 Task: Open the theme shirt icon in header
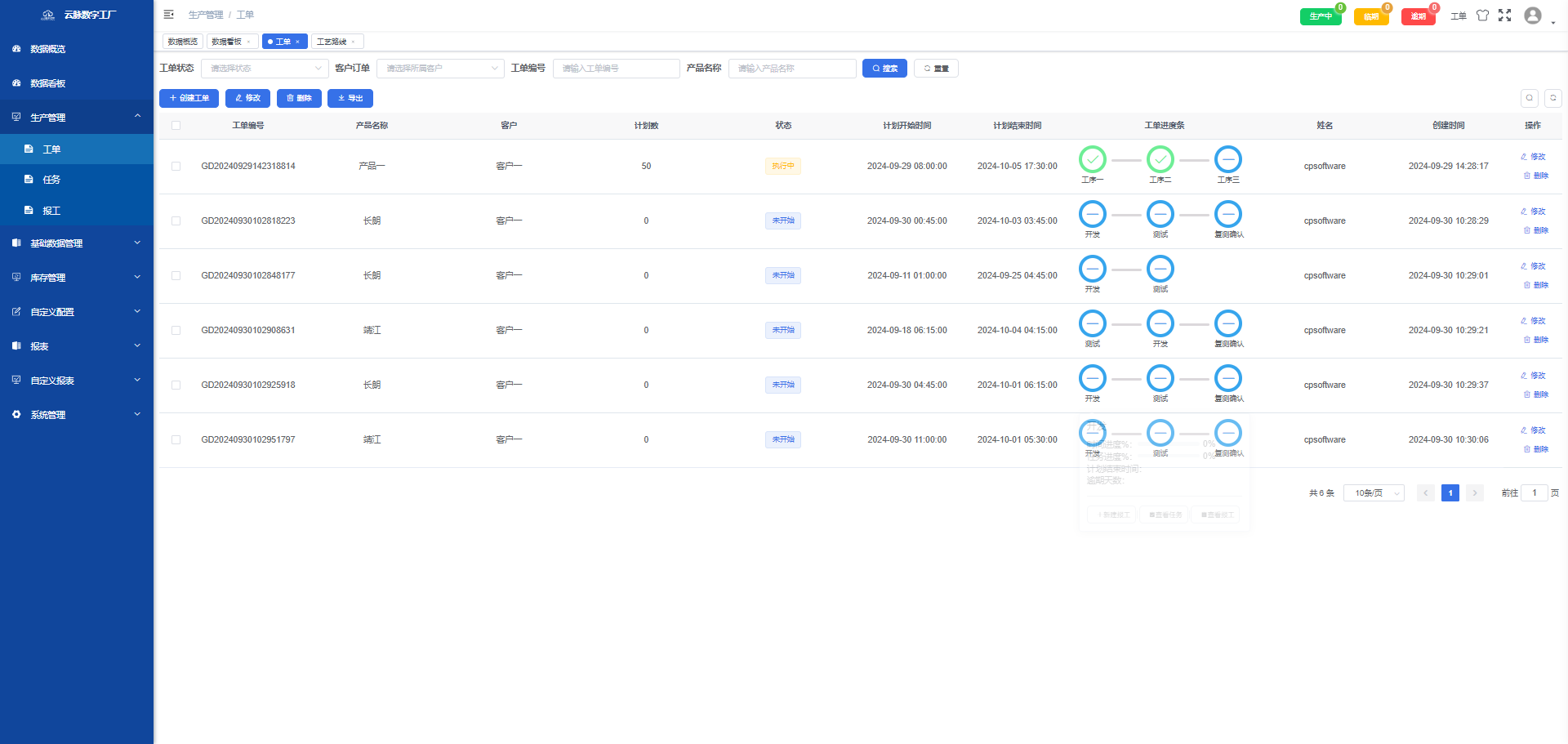(x=1482, y=16)
